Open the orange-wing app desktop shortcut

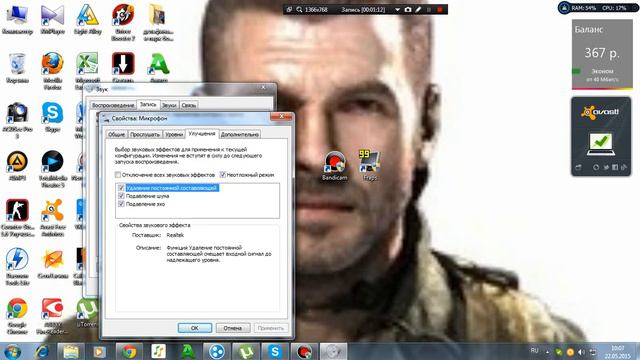pos(53,264)
